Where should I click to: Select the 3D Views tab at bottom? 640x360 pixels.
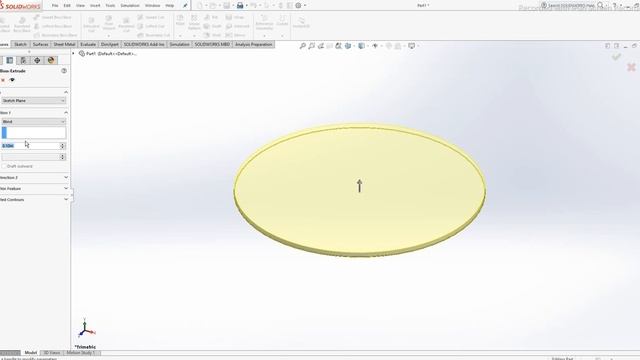[52, 353]
